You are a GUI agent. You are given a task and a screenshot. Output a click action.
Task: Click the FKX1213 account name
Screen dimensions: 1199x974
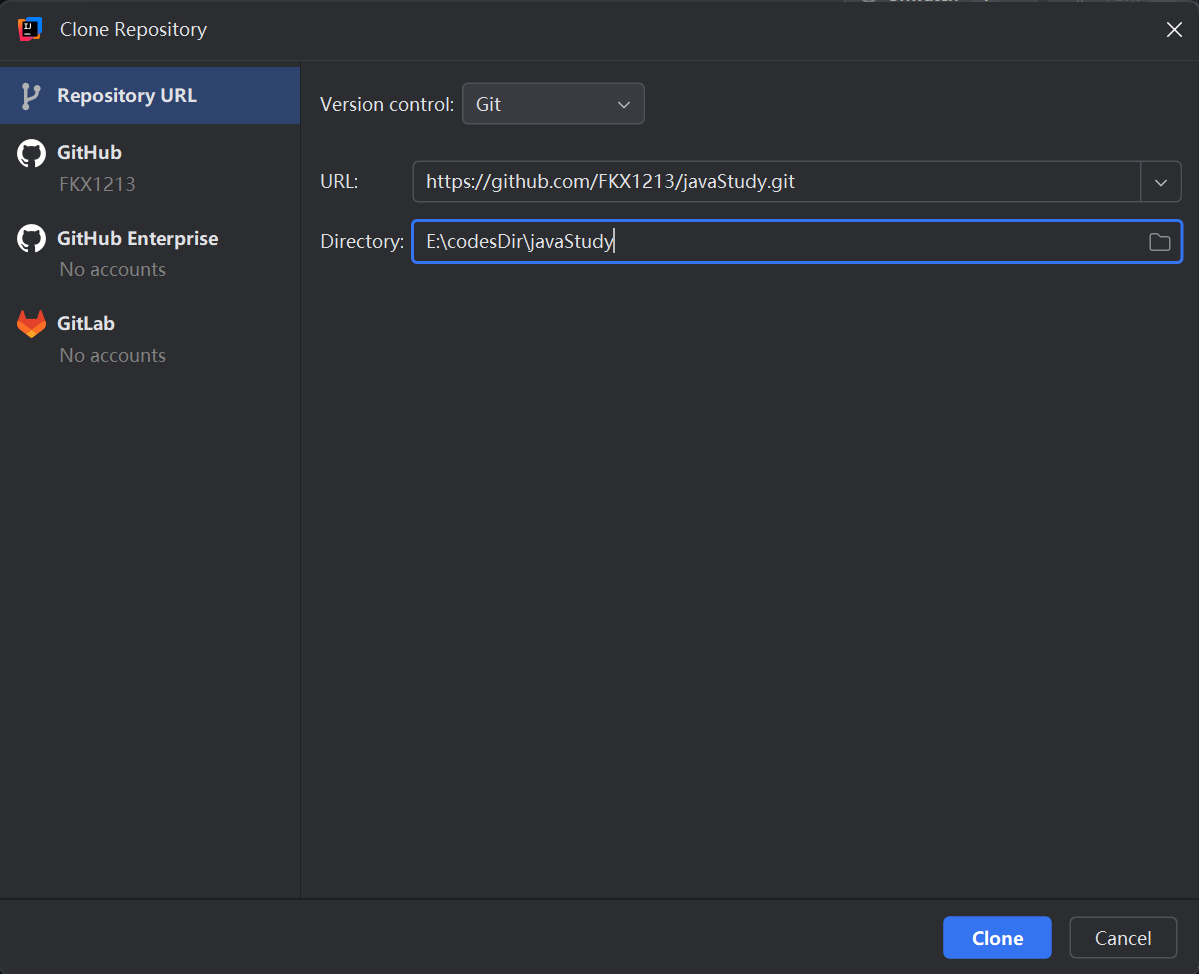pos(97,184)
